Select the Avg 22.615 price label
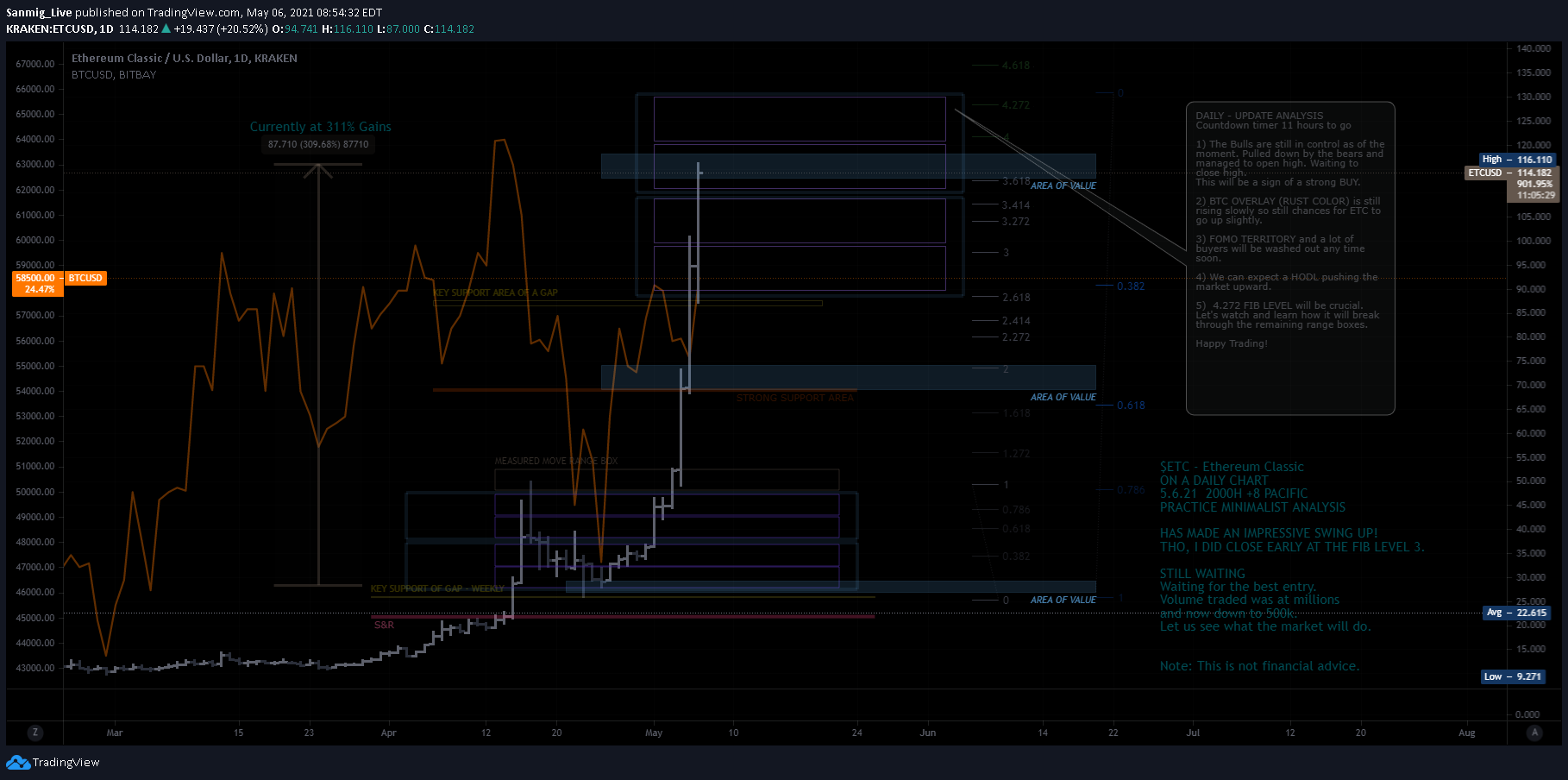This screenshot has height=780, width=1568. 1517,613
